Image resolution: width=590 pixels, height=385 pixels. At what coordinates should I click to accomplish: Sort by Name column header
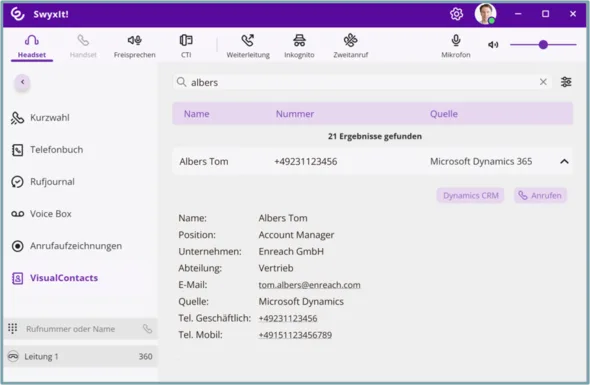click(196, 114)
